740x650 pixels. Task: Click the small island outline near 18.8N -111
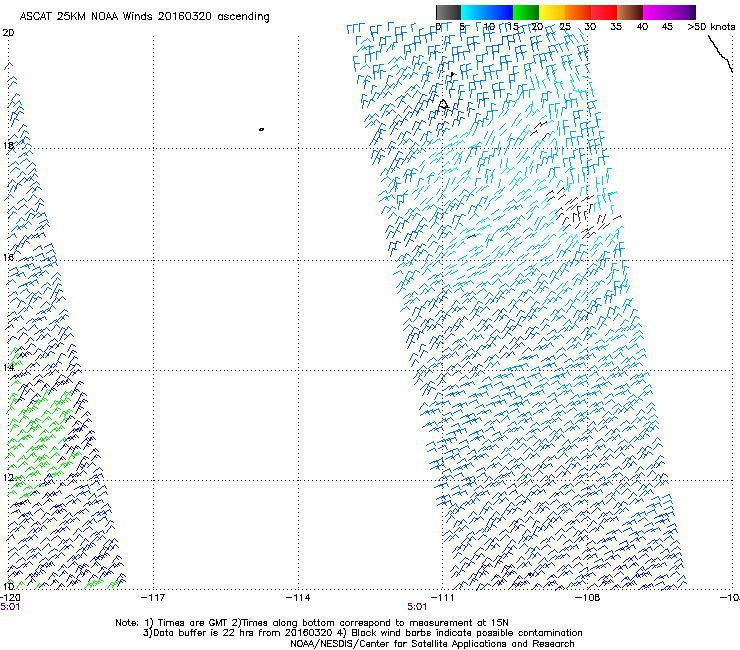[x=443, y=104]
